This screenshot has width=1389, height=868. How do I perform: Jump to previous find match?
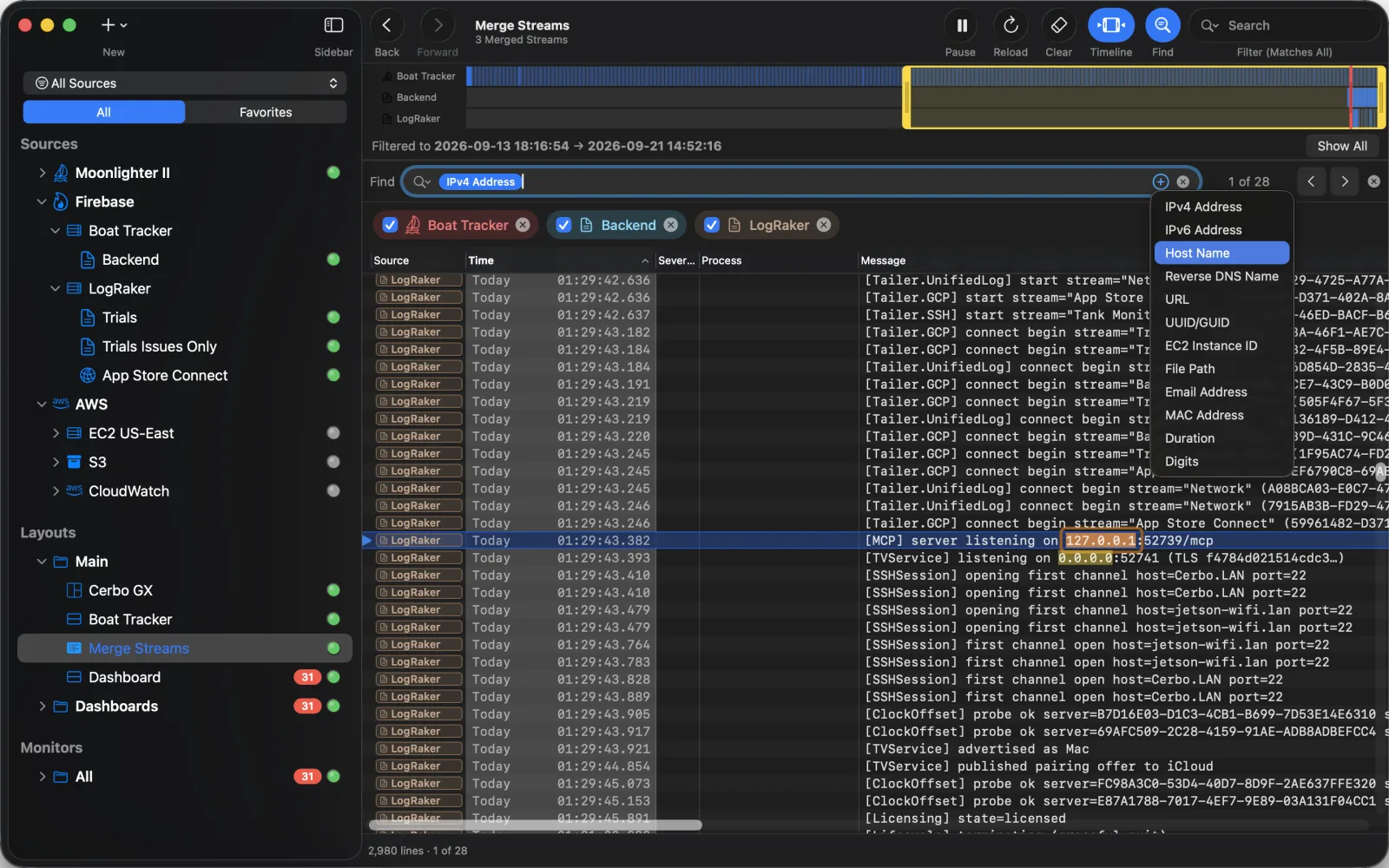coord(1311,181)
